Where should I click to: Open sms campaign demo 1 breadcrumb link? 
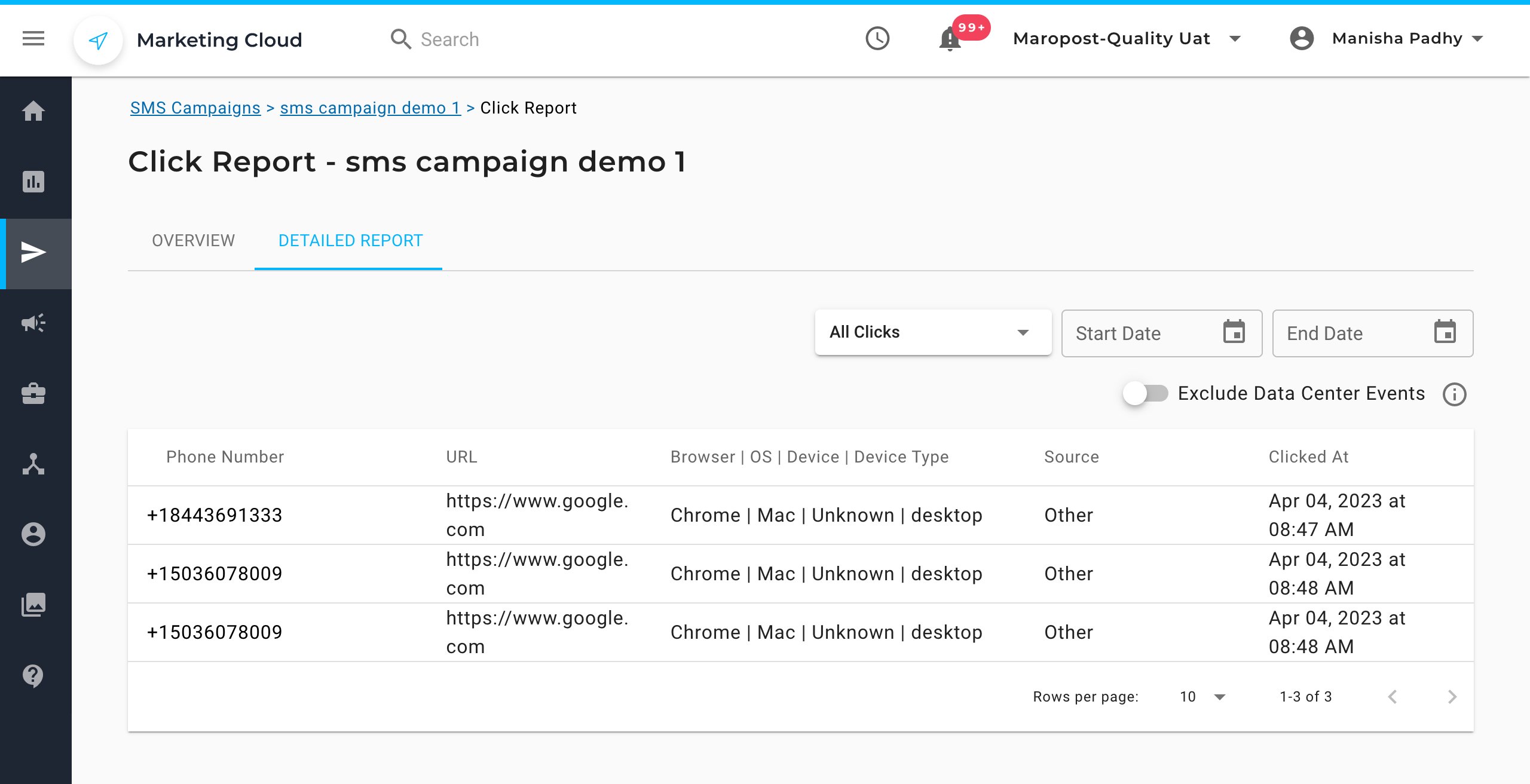click(x=370, y=108)
